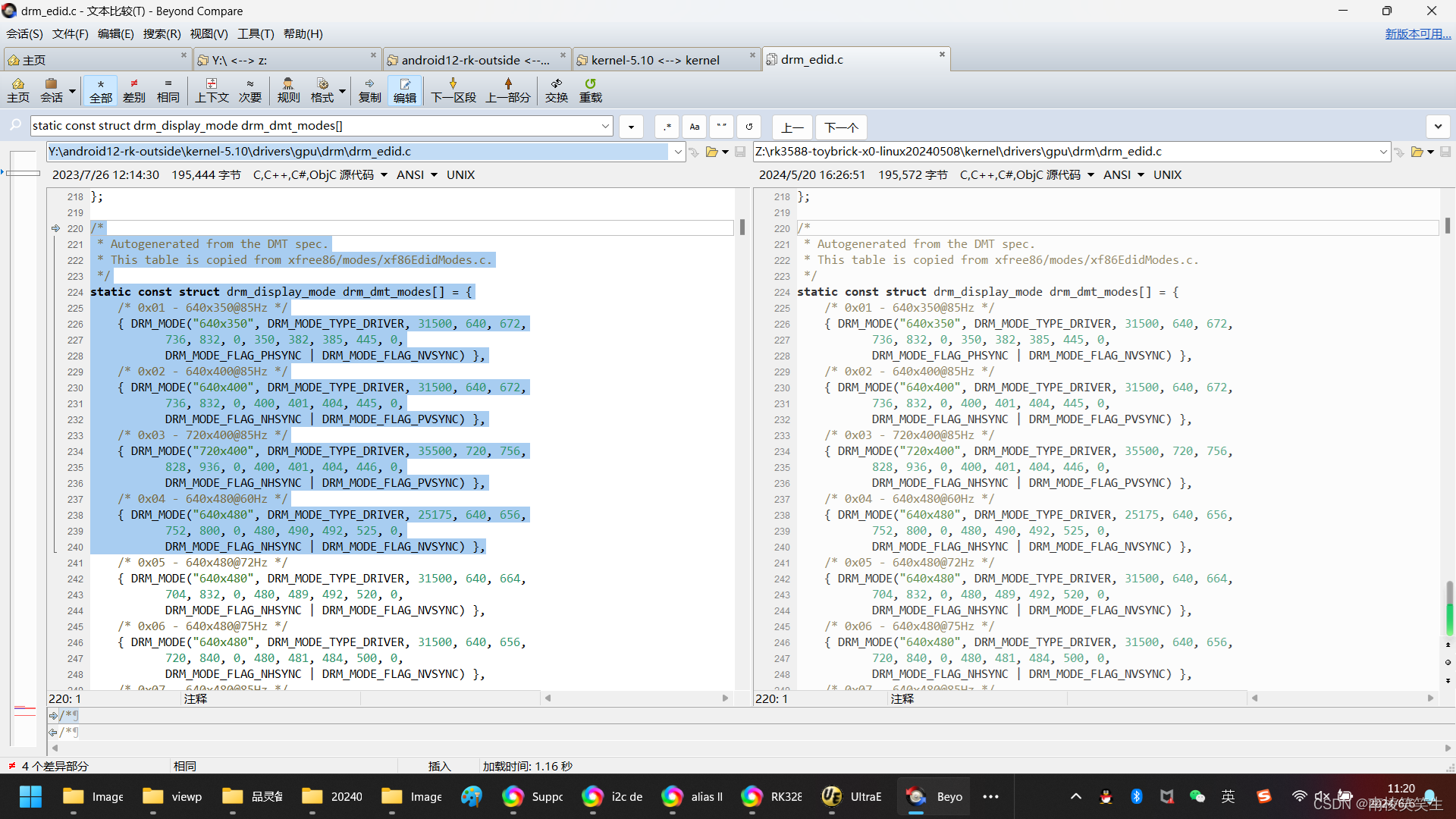This screenshot has height=819, width=1456.
Task: Click line 241 comment in left pane
Action: tap(202, 563)
